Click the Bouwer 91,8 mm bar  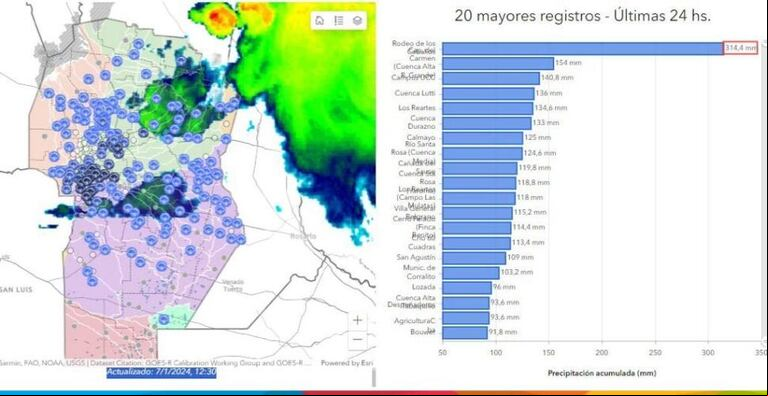pyautogui.click(x=465, y=333)
